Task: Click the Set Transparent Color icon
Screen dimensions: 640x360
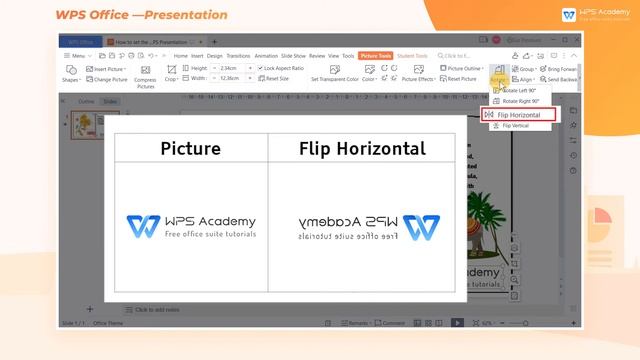Action: pyautogui.click(x=335, y=69)
